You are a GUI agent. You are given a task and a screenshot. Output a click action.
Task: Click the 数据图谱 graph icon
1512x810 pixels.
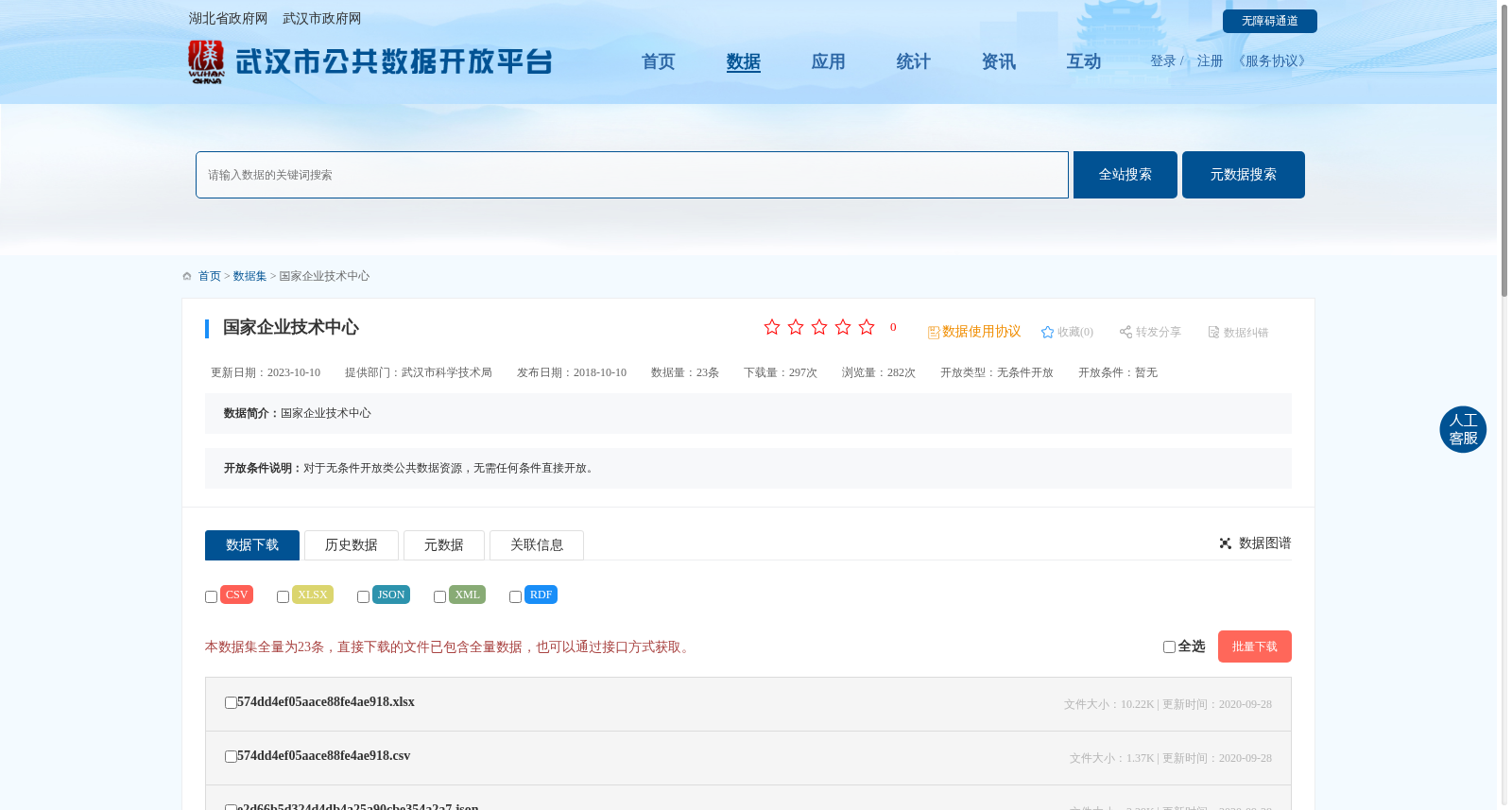coord(1226,543)
